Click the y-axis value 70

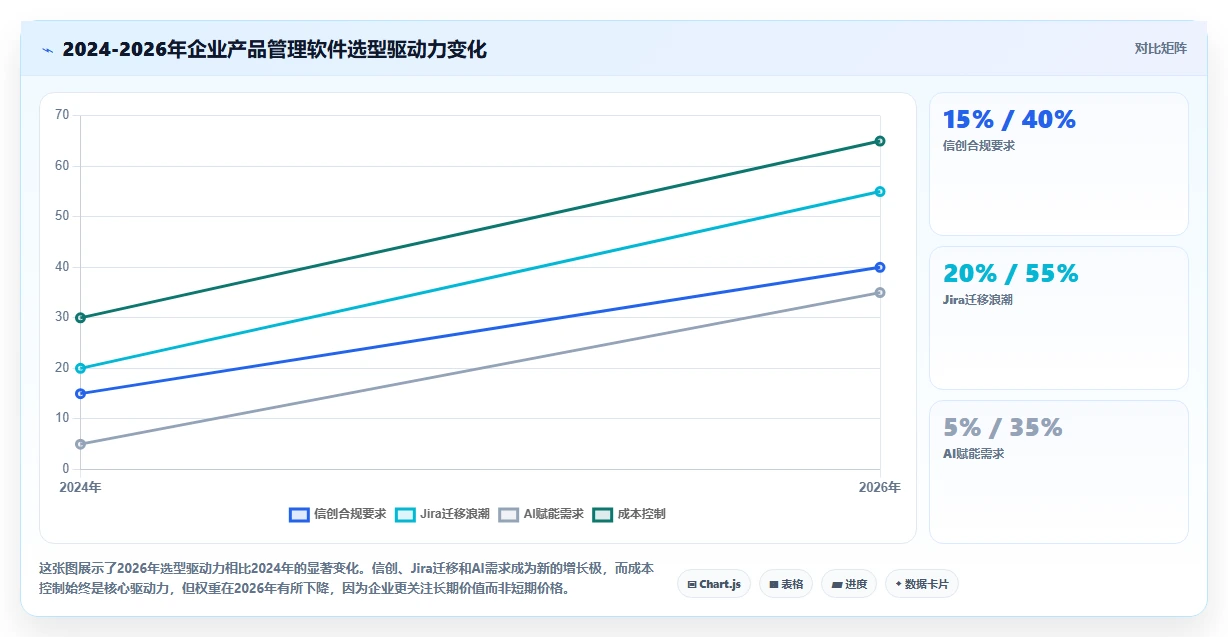click(62, 115)
